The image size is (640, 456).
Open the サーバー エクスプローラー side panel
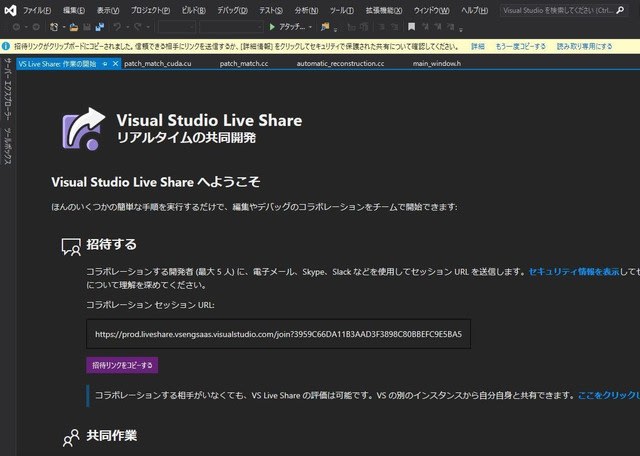[x=8, y=89]
